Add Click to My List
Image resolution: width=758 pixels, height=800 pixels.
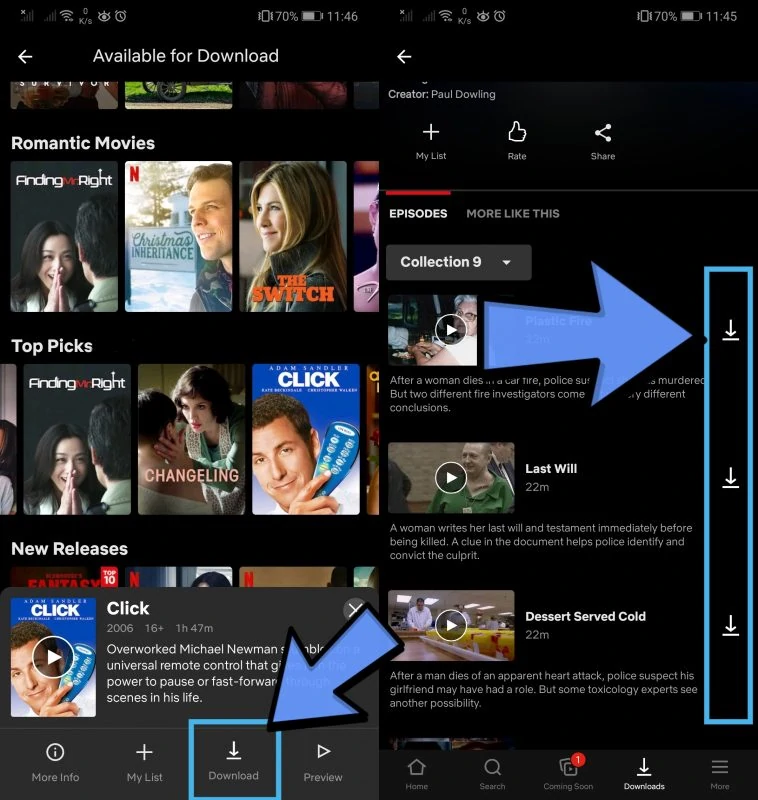point(144,763)
